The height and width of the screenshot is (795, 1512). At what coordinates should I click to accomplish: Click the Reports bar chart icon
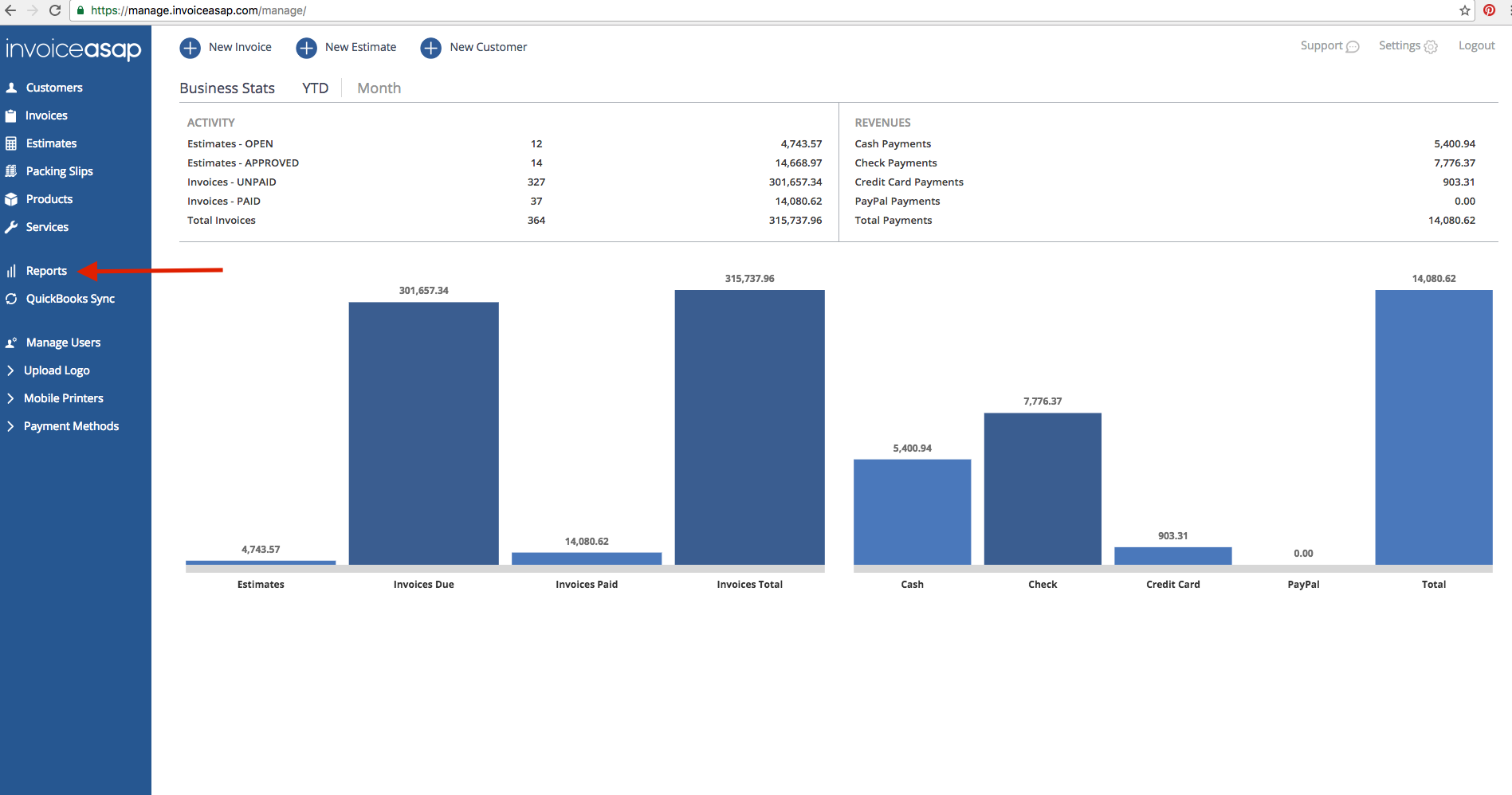click(x=11, y=271)
